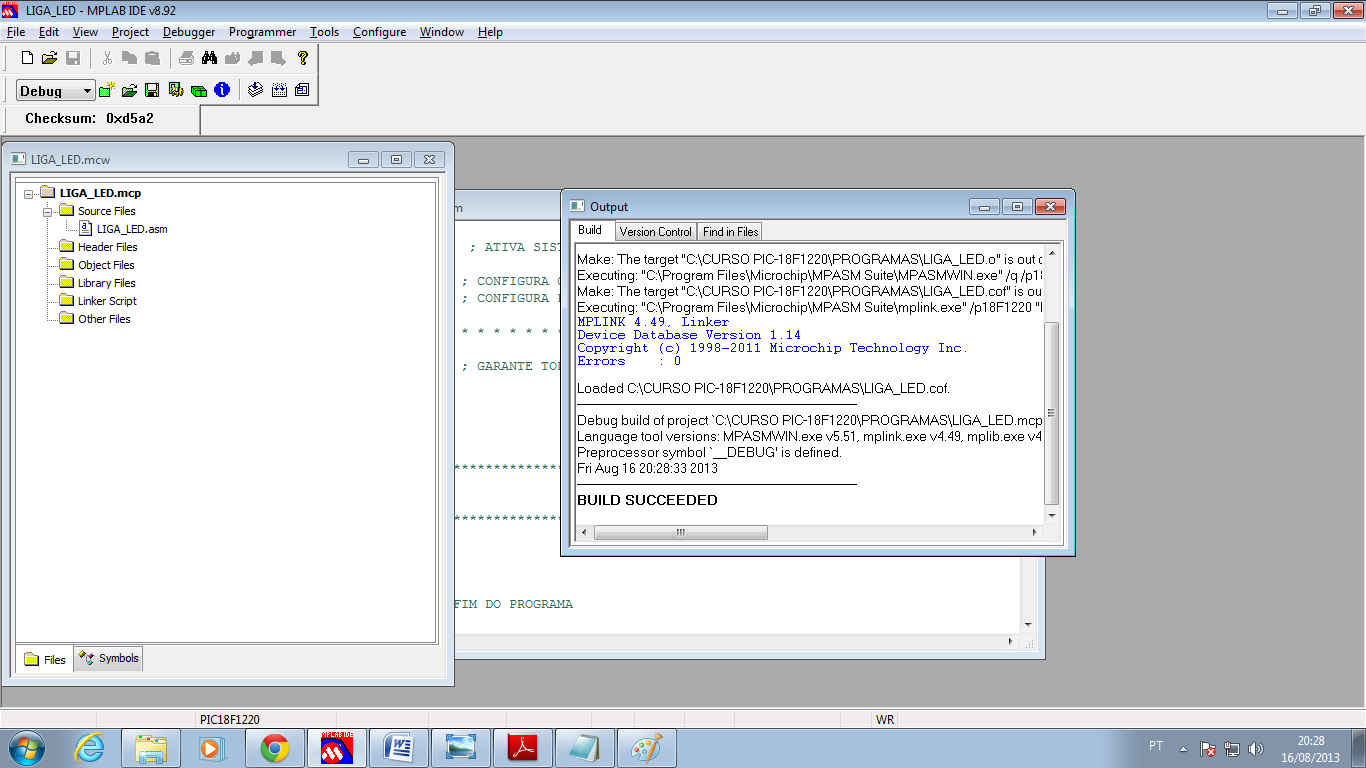Open MPLAB help question mark icon
Screen dimensions: 1366x768
(x=303, y=58)
